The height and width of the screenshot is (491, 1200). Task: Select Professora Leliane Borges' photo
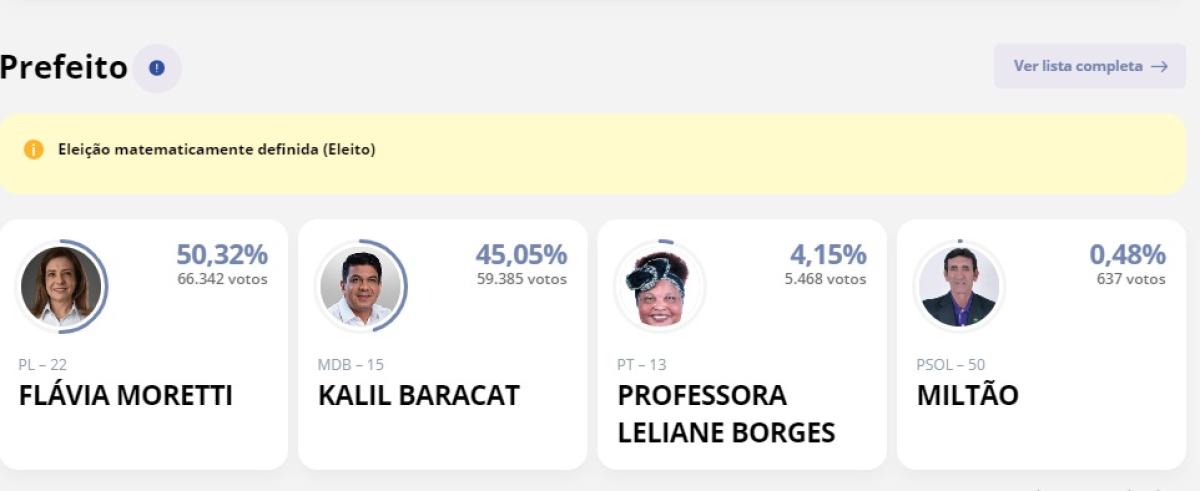point(660,286)
